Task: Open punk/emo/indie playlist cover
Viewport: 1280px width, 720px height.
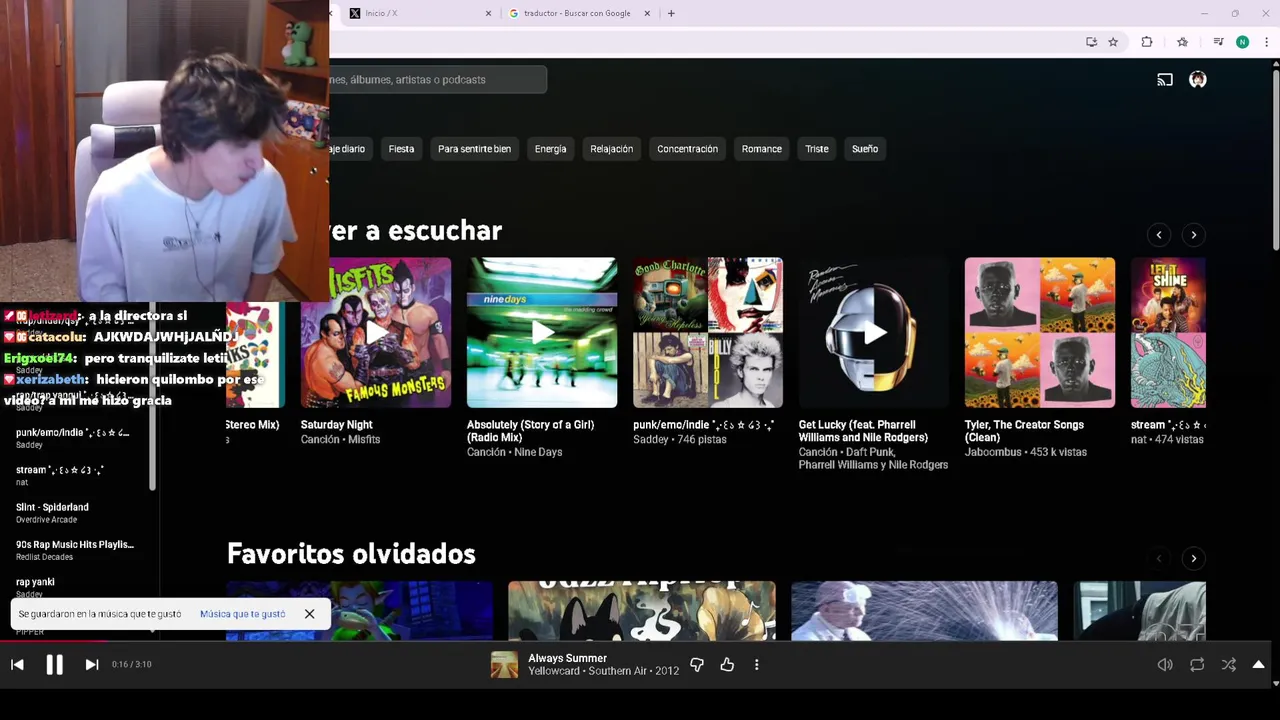Action: tap(708, 333)
